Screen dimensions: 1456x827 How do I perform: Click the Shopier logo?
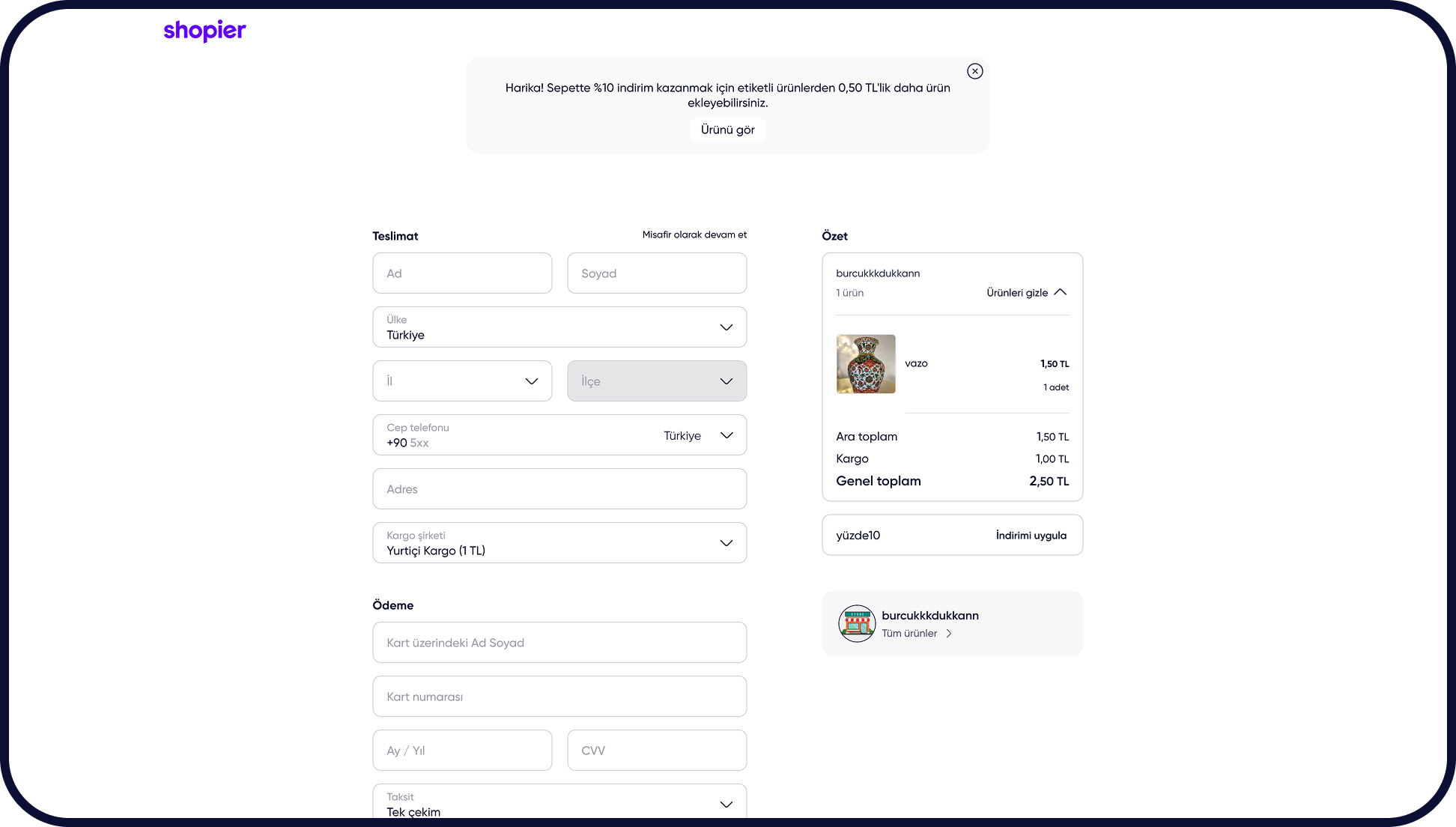coord(204,31)
